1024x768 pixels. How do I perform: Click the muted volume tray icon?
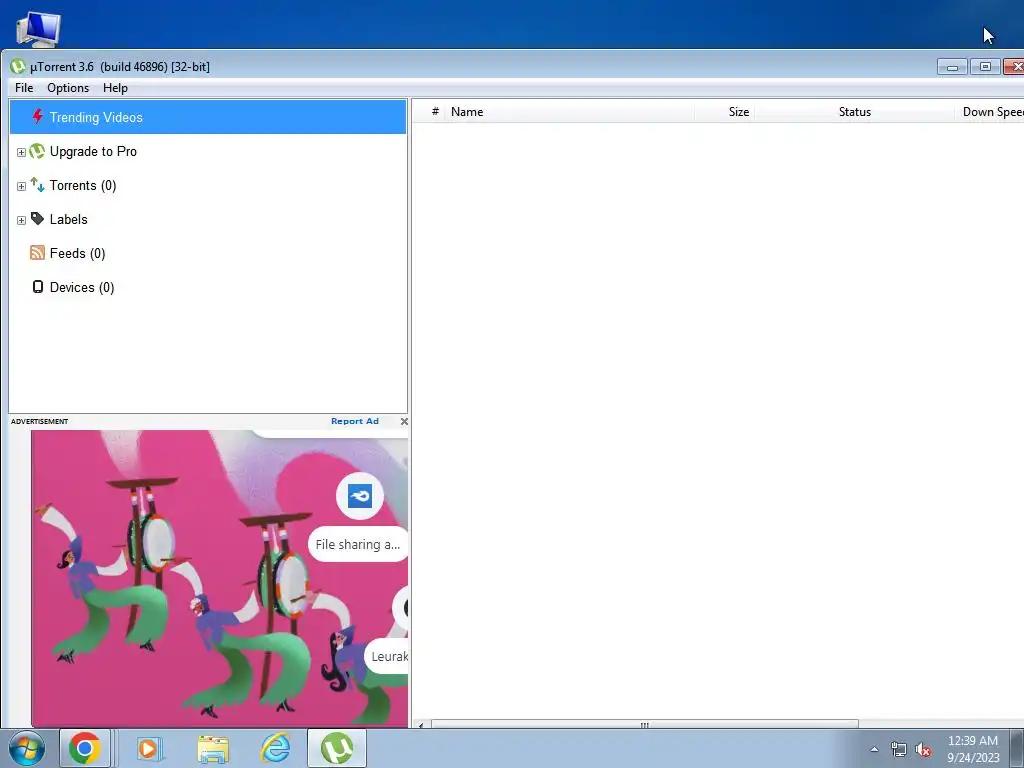tap(923, 750)
